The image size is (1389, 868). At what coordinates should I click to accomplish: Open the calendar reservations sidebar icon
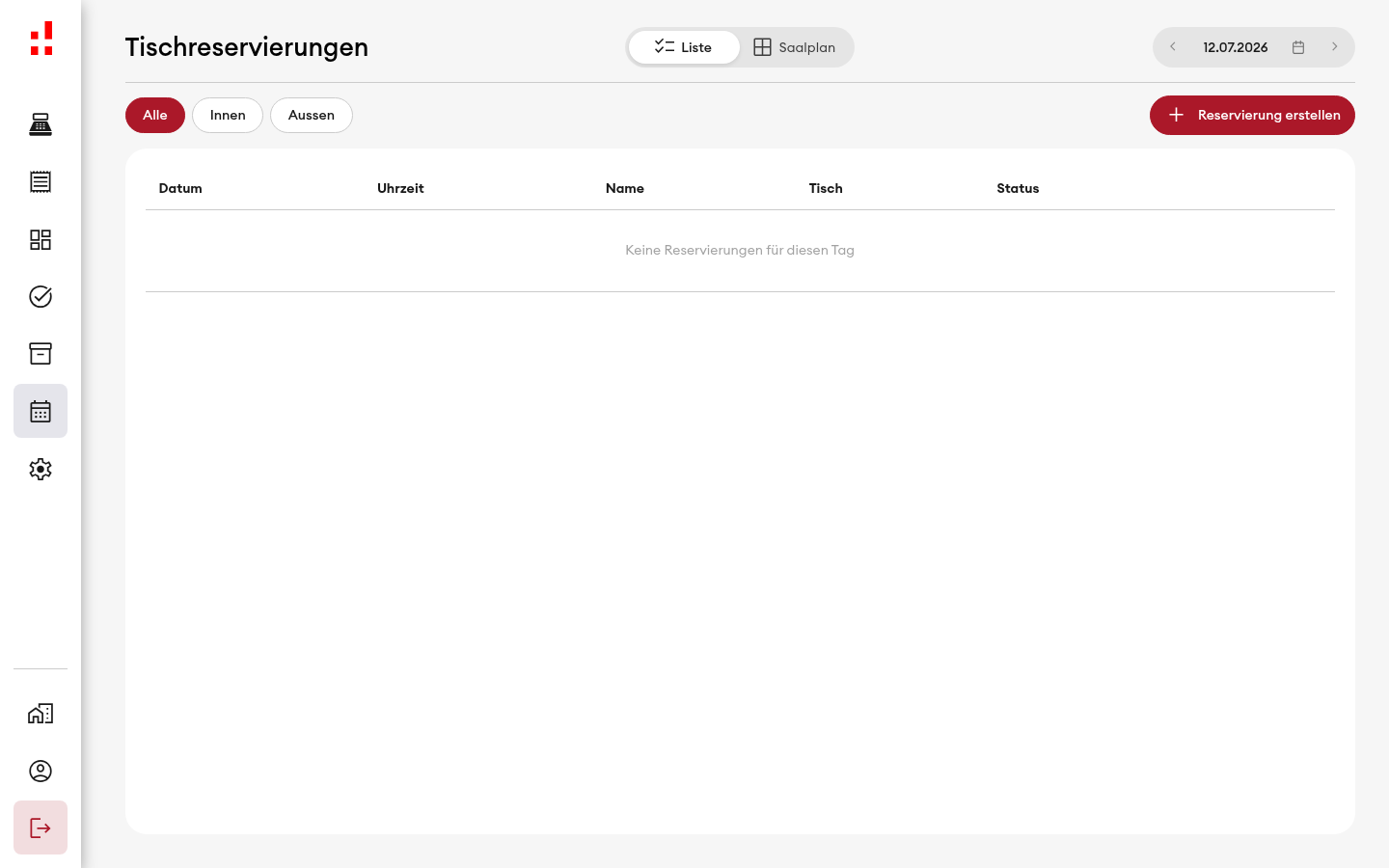pos(41,411)
